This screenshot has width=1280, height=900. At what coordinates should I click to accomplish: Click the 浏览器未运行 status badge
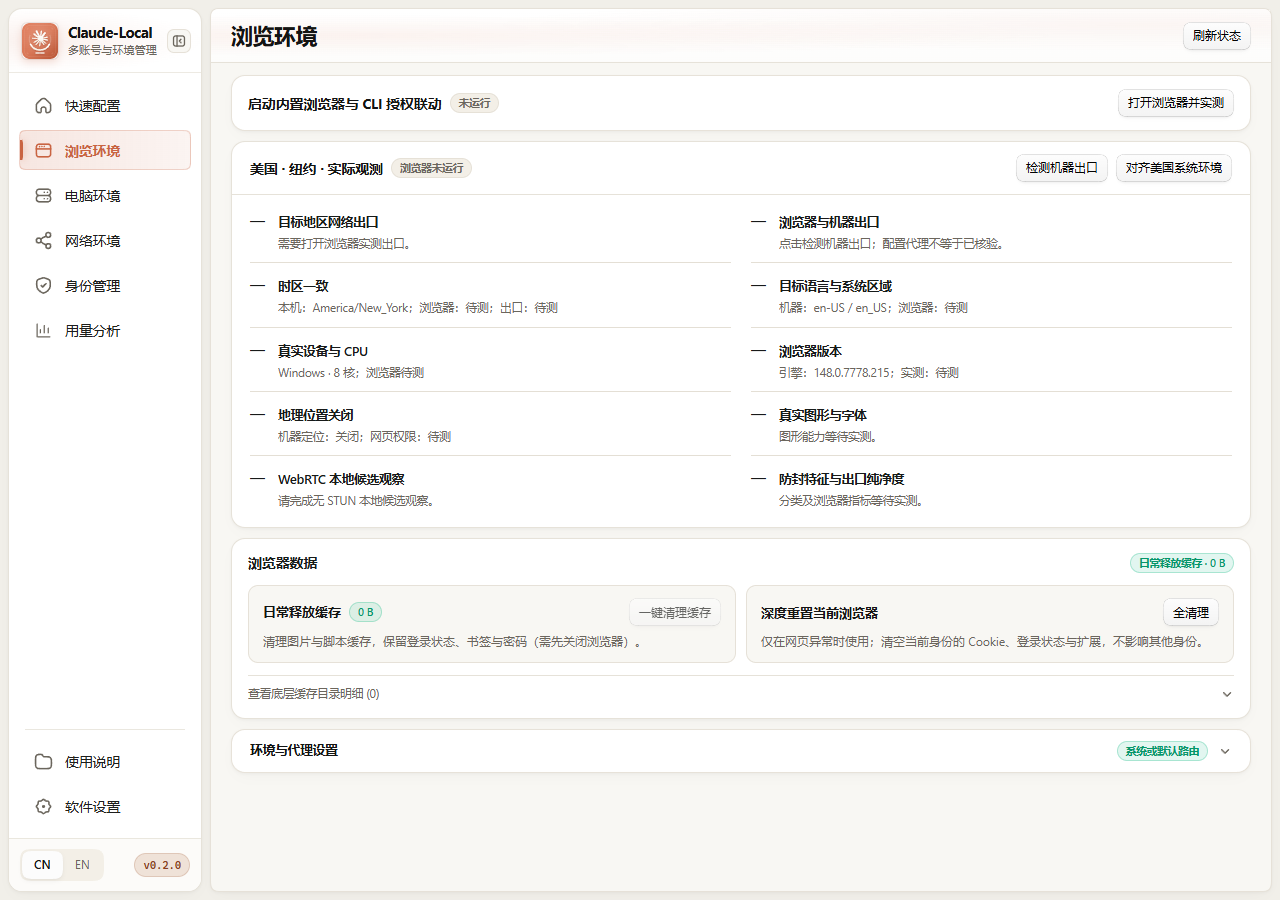(431, 168)
